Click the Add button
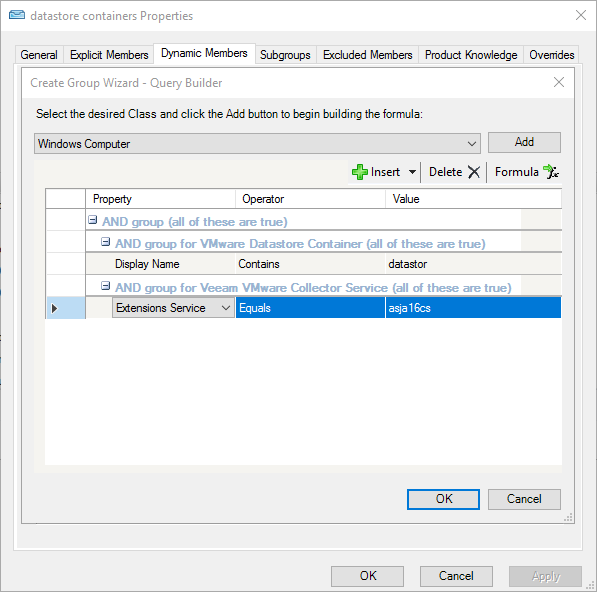Image resolution: width=597 pixels, height=592 pixels. tap(524, 142)
